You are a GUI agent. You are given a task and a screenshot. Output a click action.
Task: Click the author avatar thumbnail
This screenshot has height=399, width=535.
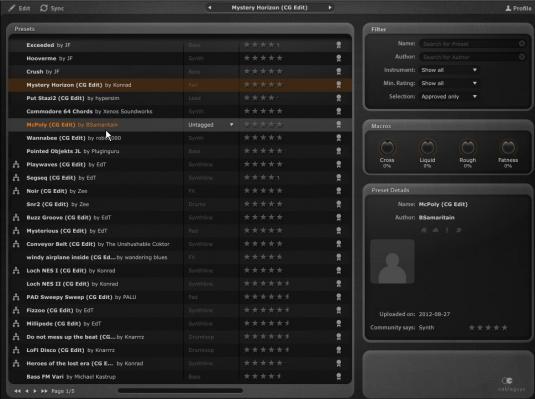pos(392,261)
